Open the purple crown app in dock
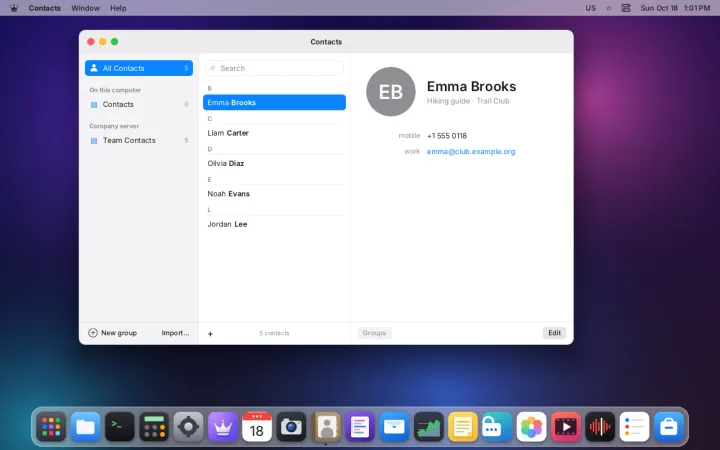 223,427
